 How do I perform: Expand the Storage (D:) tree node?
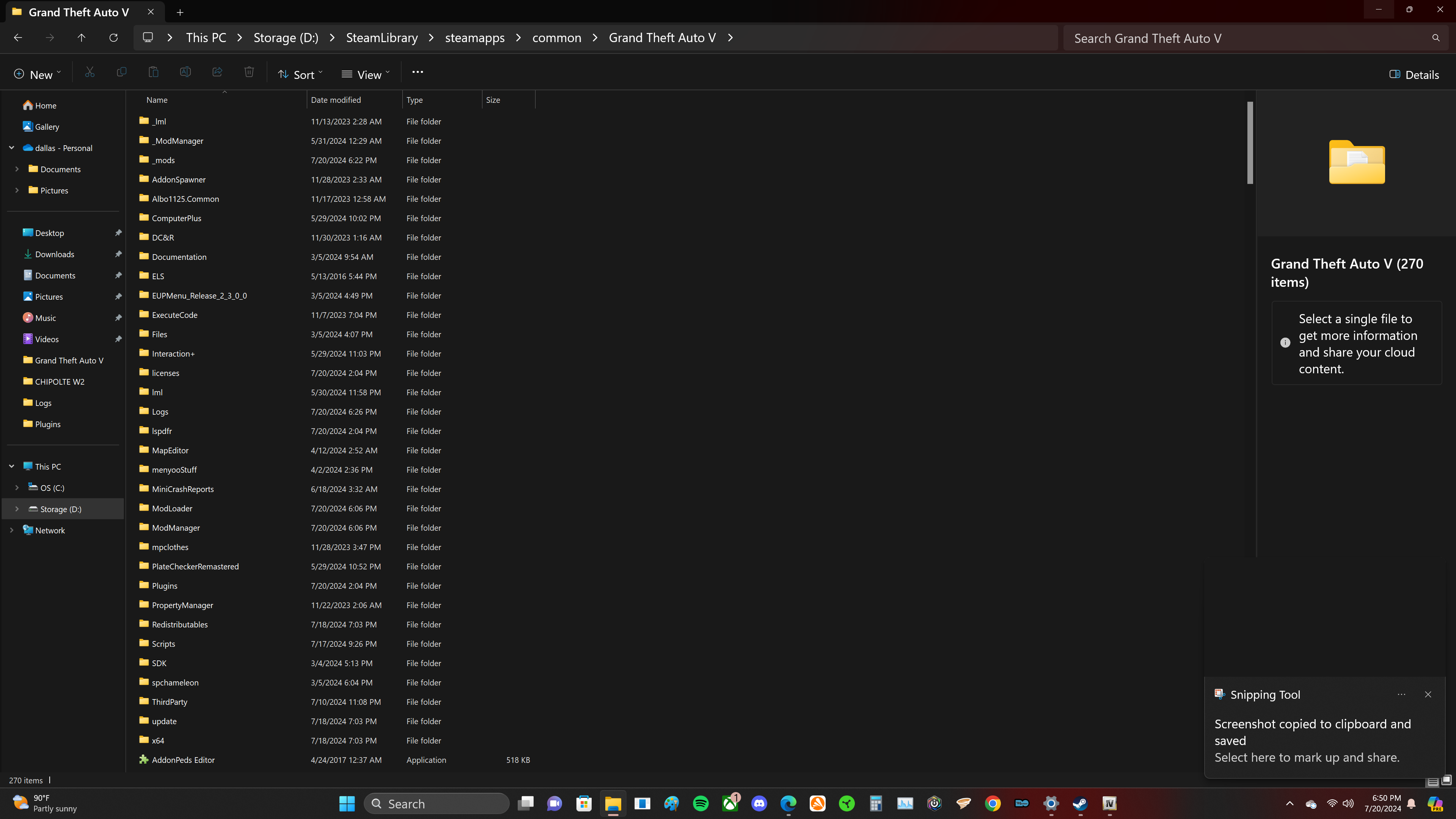[17, 509]
